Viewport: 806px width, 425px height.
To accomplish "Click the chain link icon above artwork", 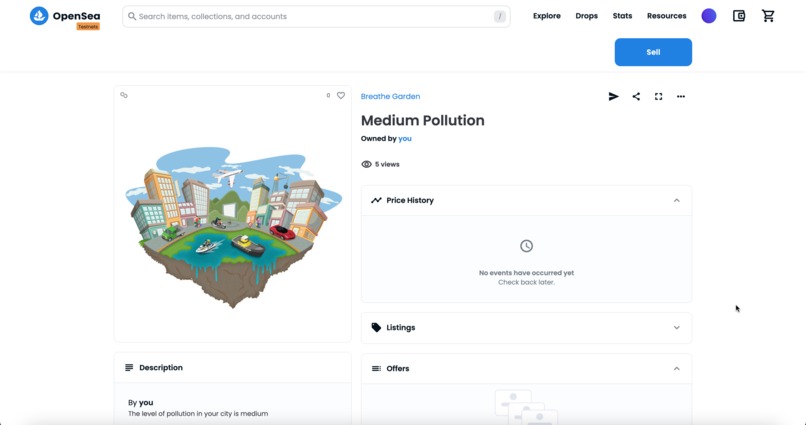I will [124, 95].
